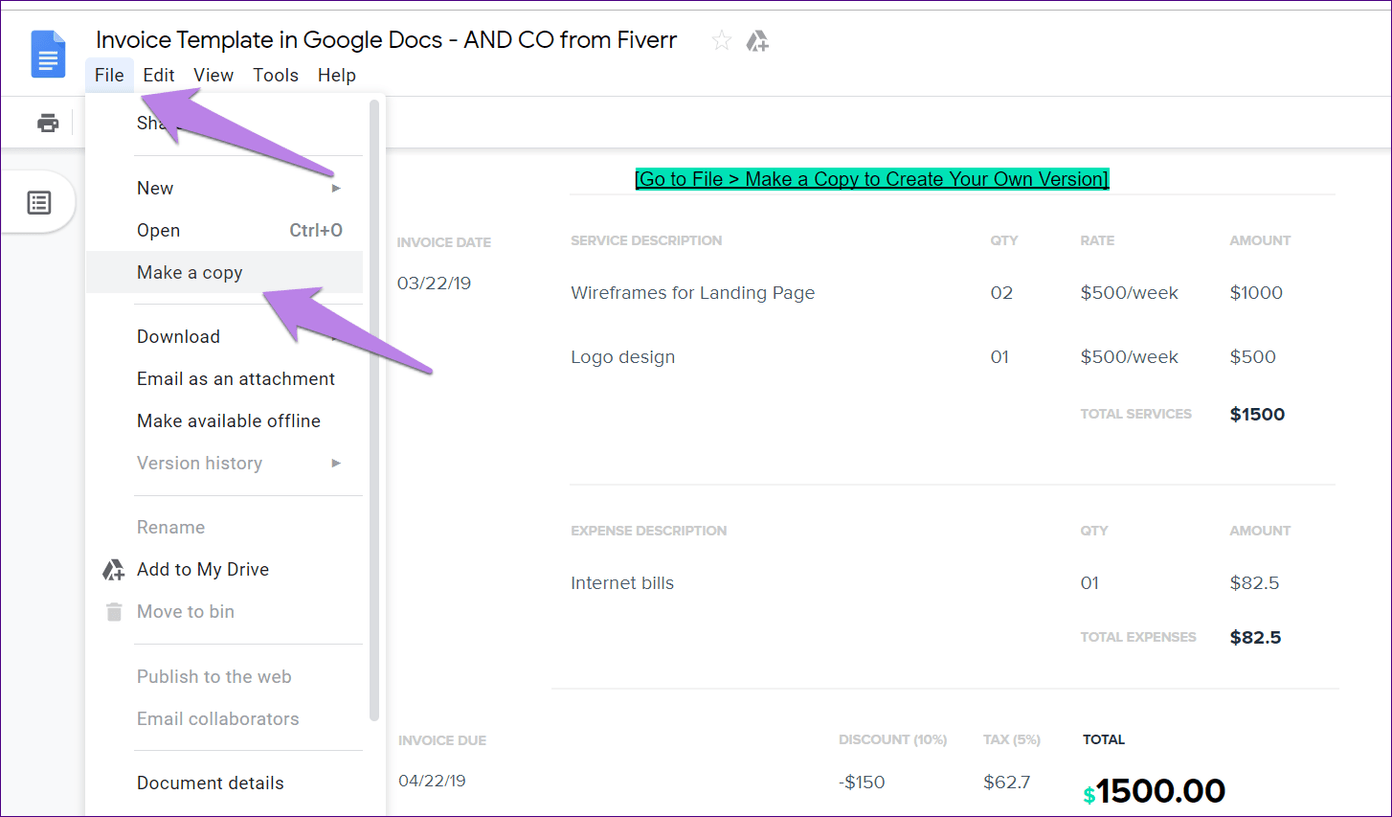This screenshot has height=817, width=1392.
Task: Click the invoice date 03/22/19
Action: (x=434, y=283)
